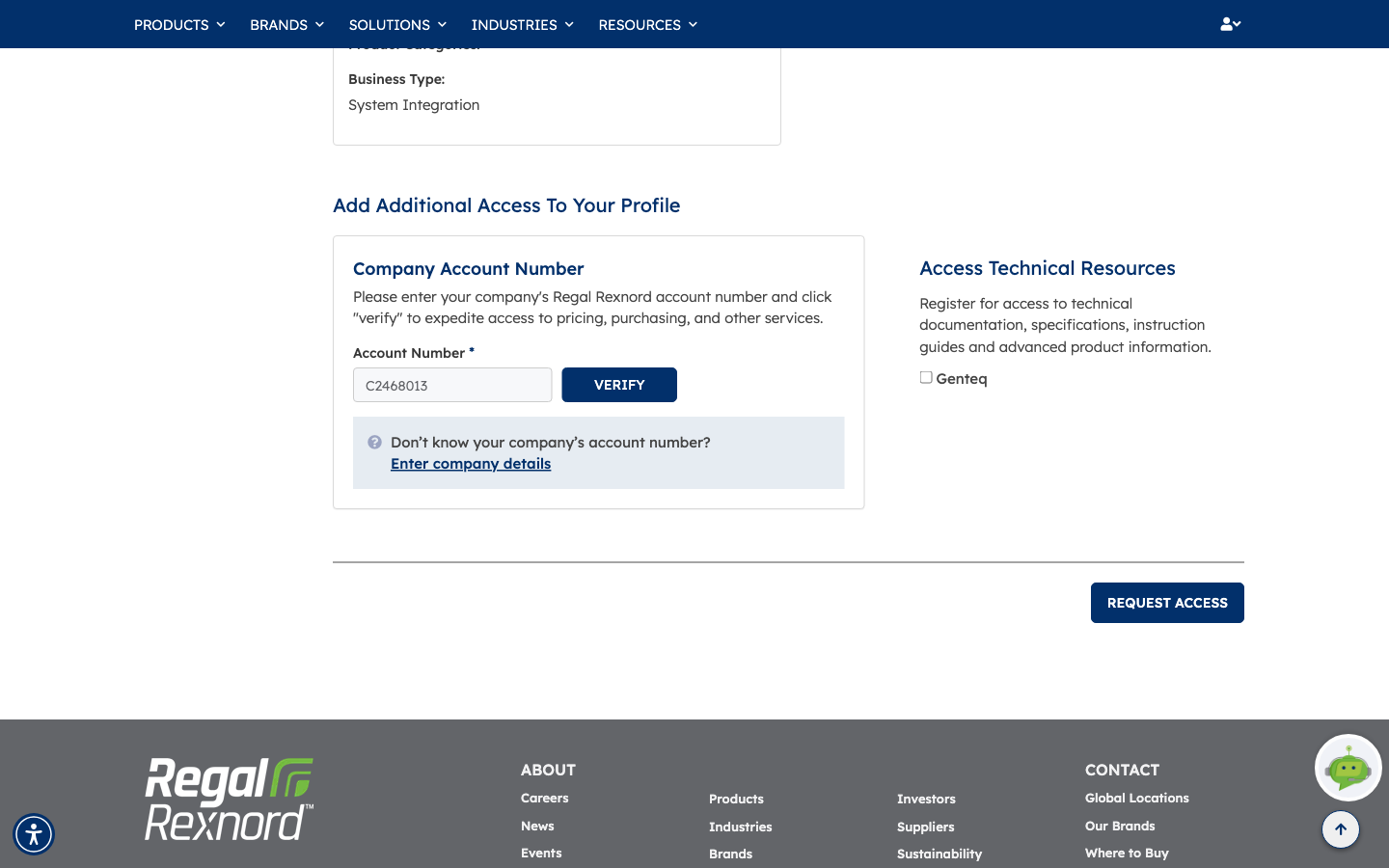
Task: Expand the Brands dropdown menu
Action: point(287,24)
